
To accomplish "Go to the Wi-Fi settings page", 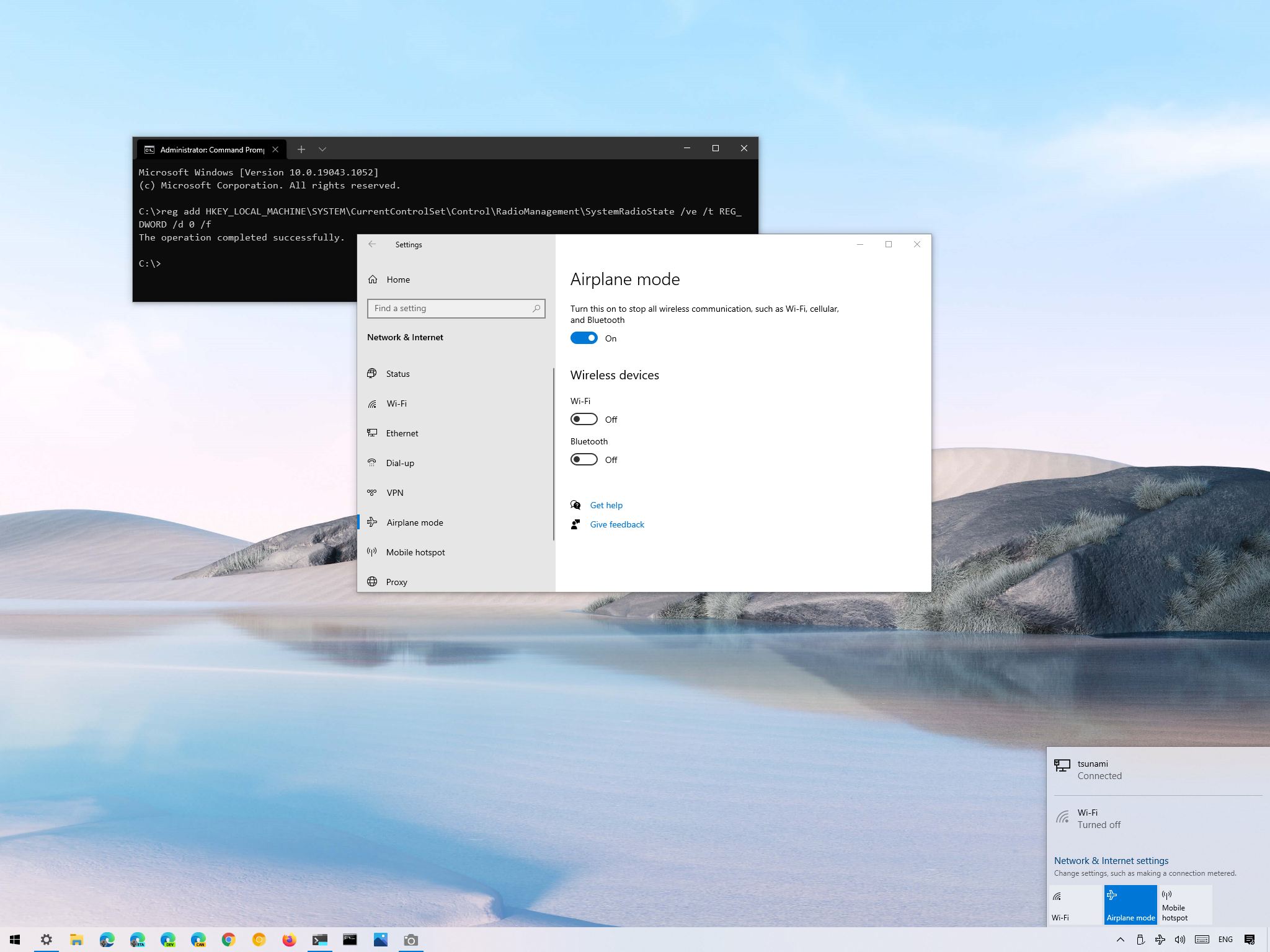I will click(x=455, y=403).
